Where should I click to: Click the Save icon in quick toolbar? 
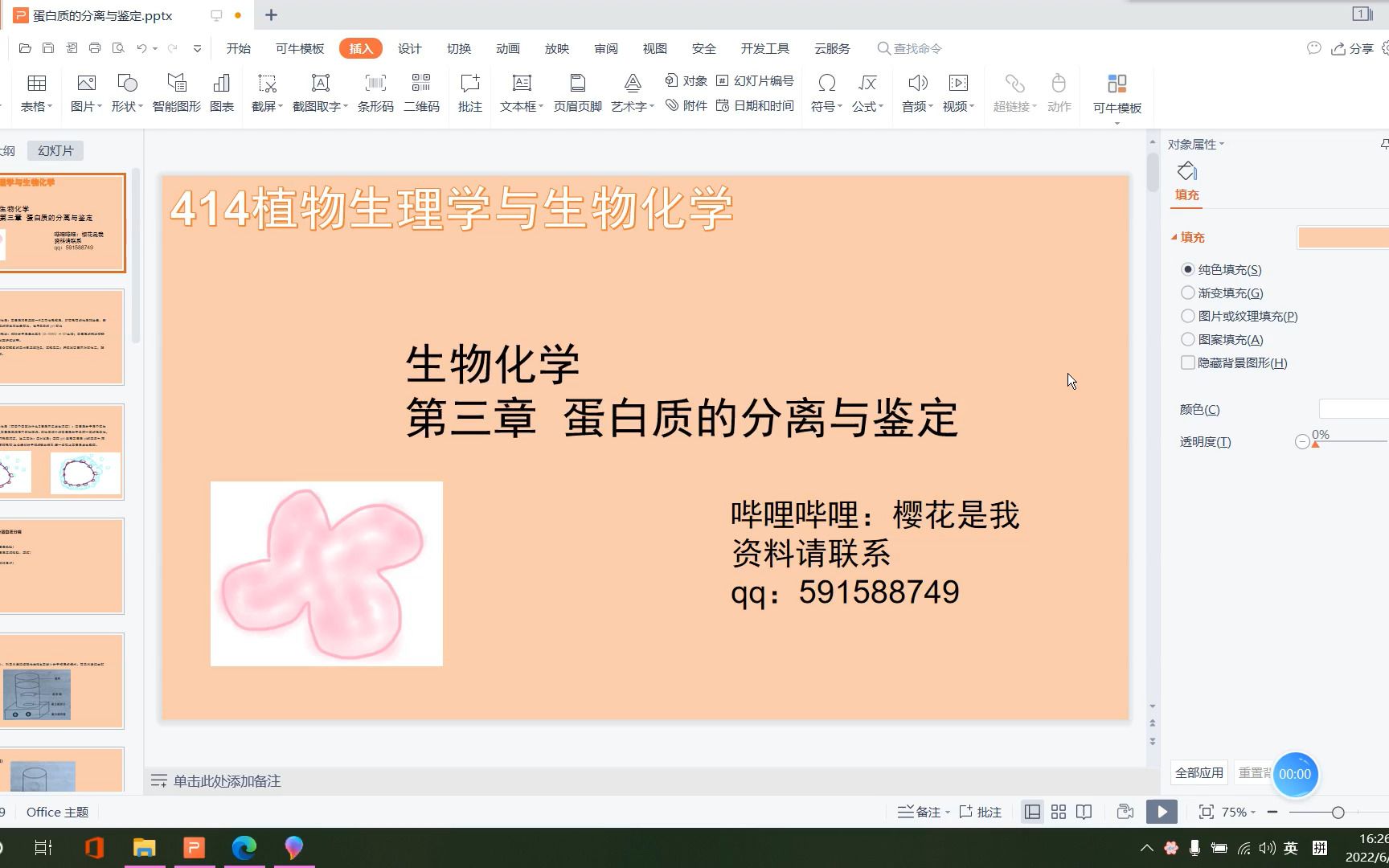(48, 48)
